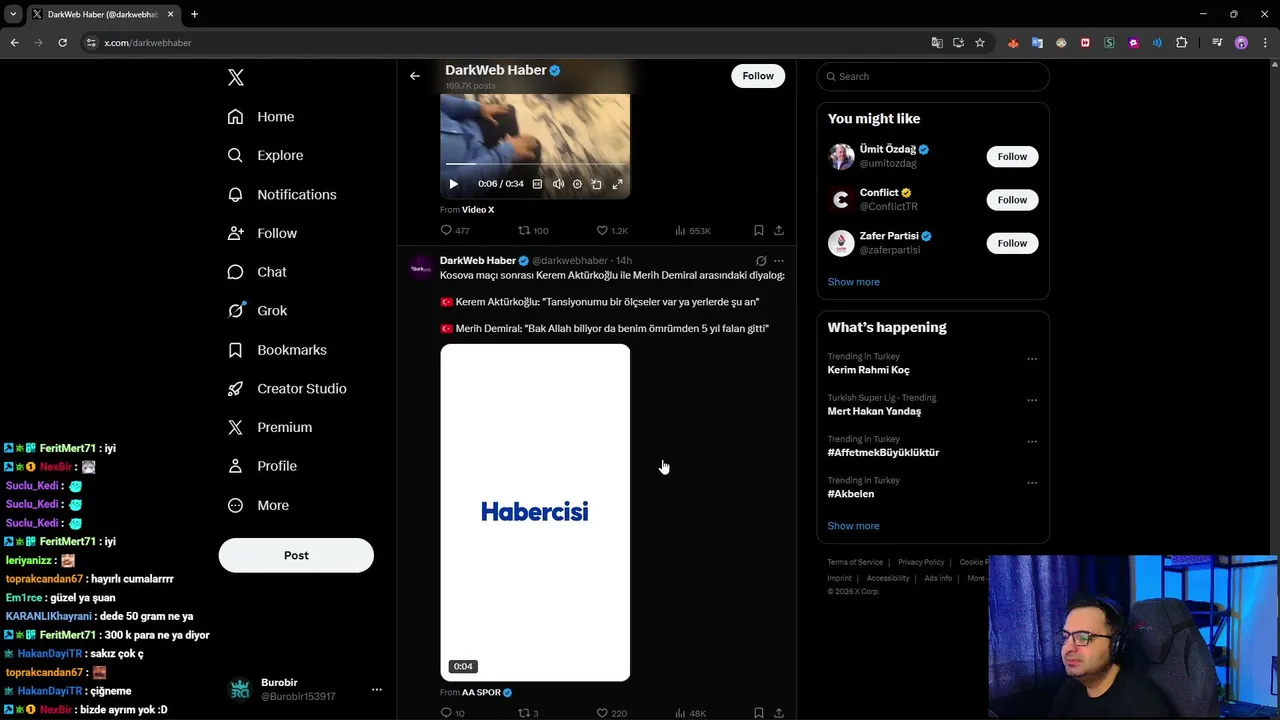Click the Search input field
This screenshot has height=720, width=1280.
[x=933, y=76]
